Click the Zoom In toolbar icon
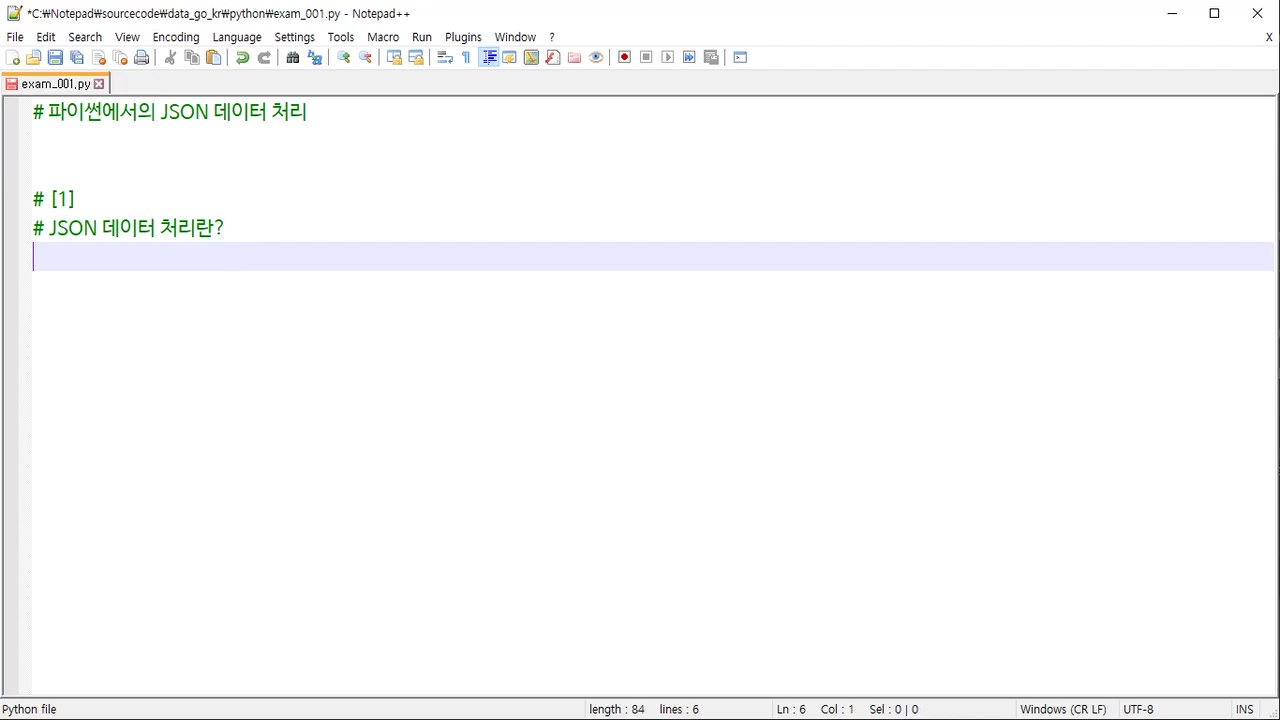1280x720 pixels. pyautogui.click(x=343, y=58)
